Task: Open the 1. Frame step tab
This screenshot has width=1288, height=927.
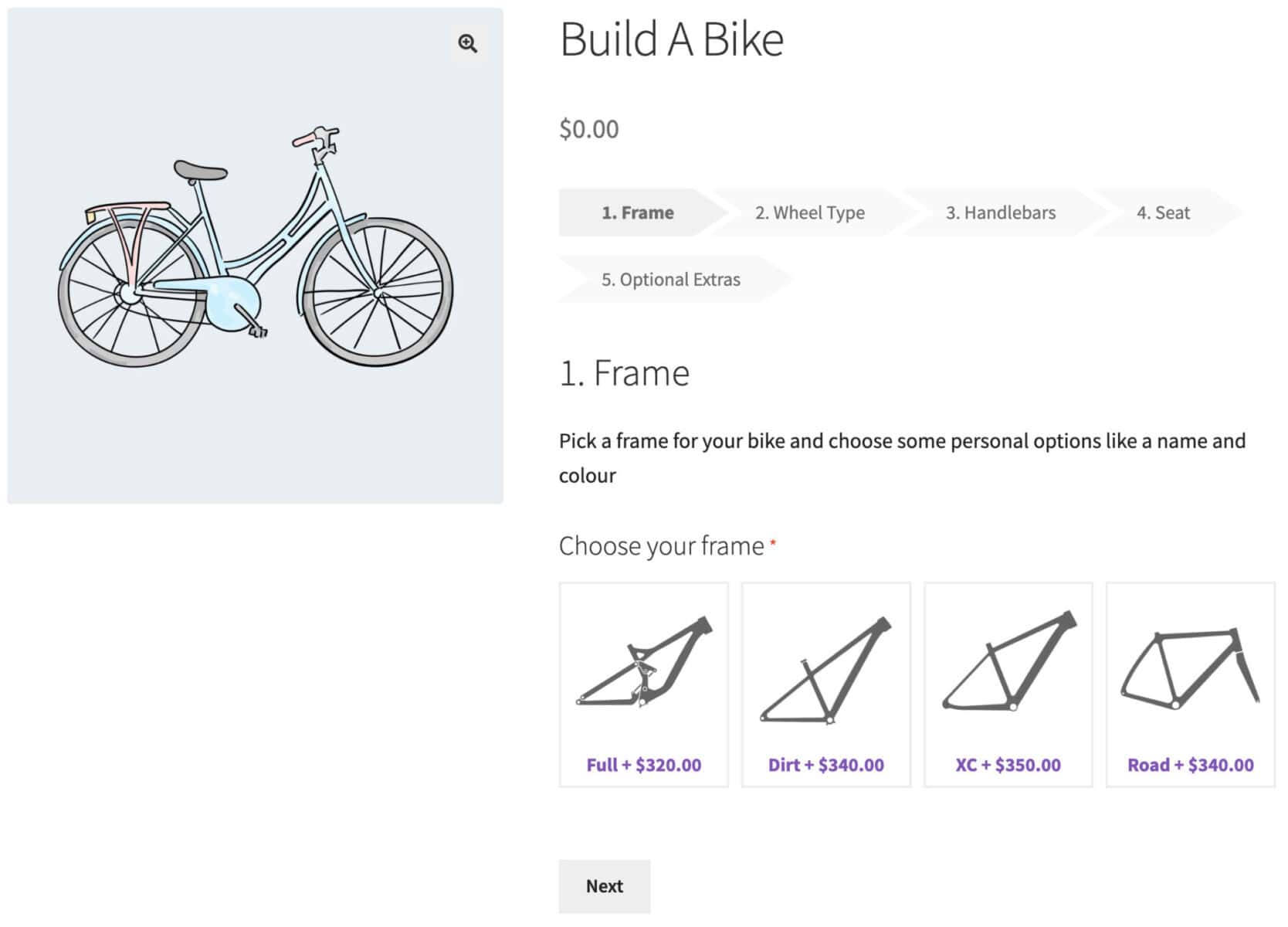Action: [x=638, y=212]
